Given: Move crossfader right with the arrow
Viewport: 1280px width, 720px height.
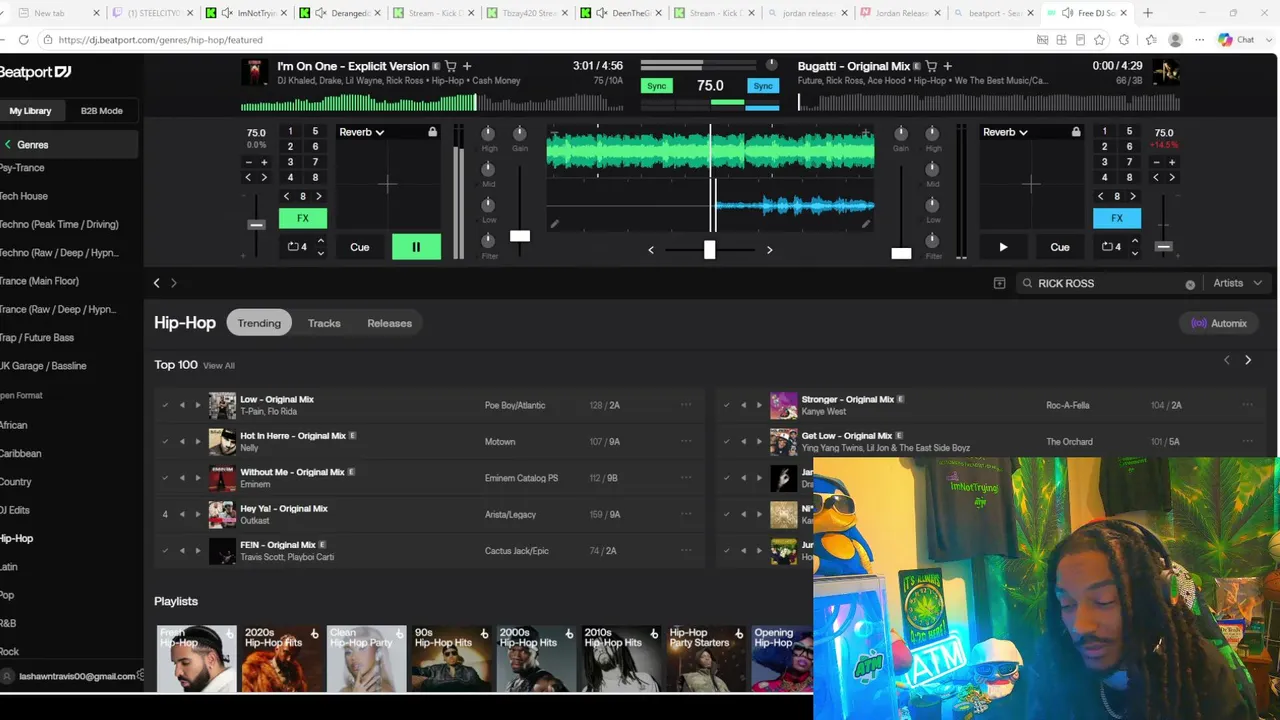Looking at the screenshot, I should [769, 250].
